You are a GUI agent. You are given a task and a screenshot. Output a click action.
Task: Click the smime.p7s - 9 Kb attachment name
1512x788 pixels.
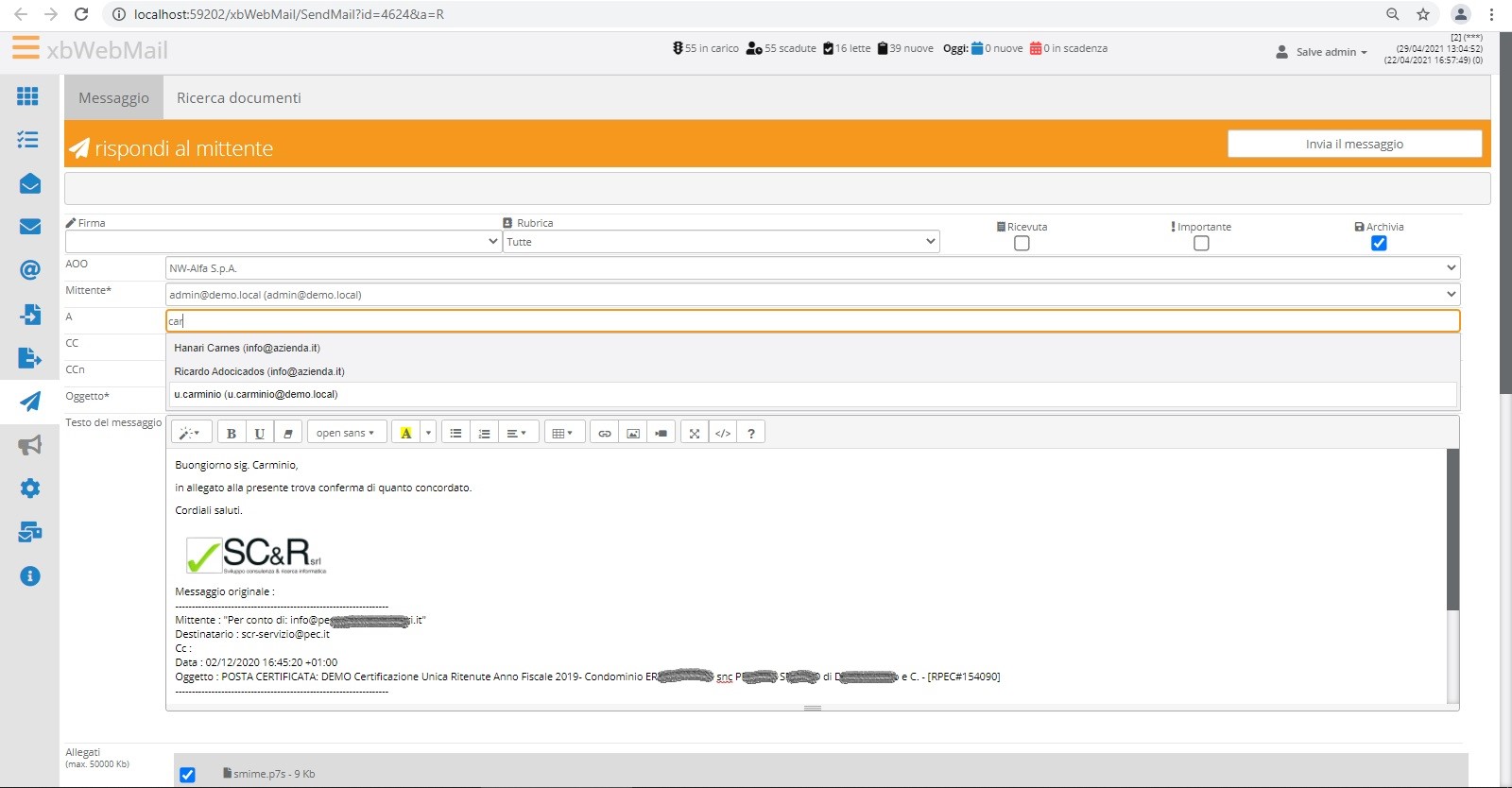[x=269, y=774]
